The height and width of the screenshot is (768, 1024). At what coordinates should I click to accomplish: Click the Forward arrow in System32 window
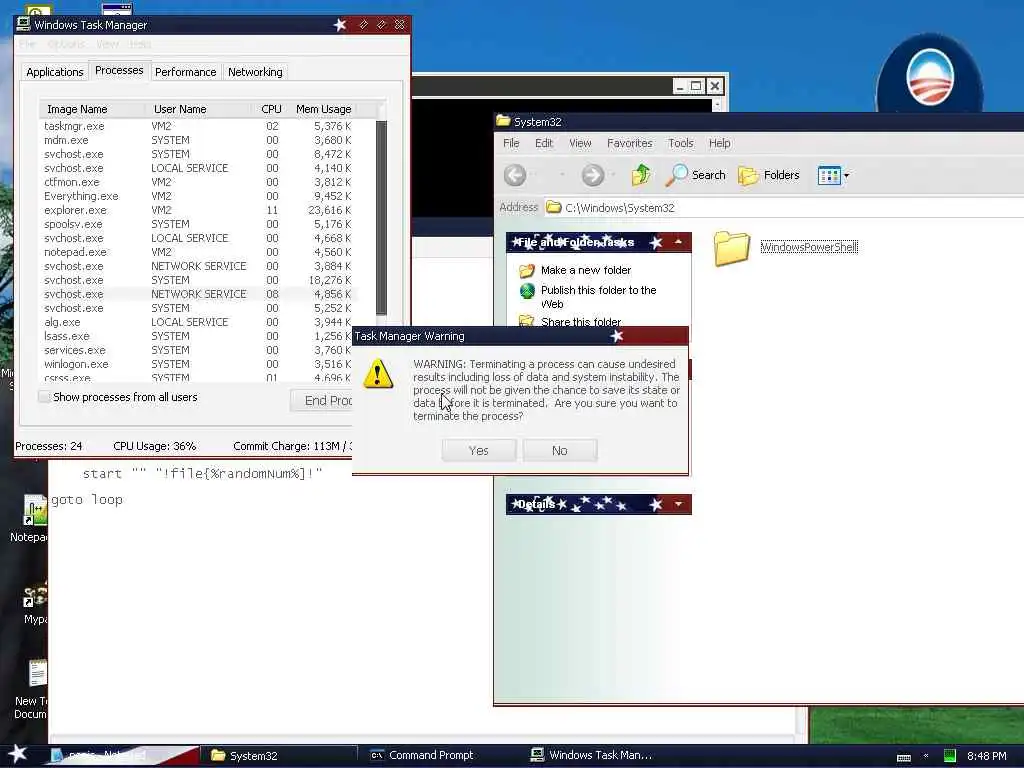click(x=592, y=175)
